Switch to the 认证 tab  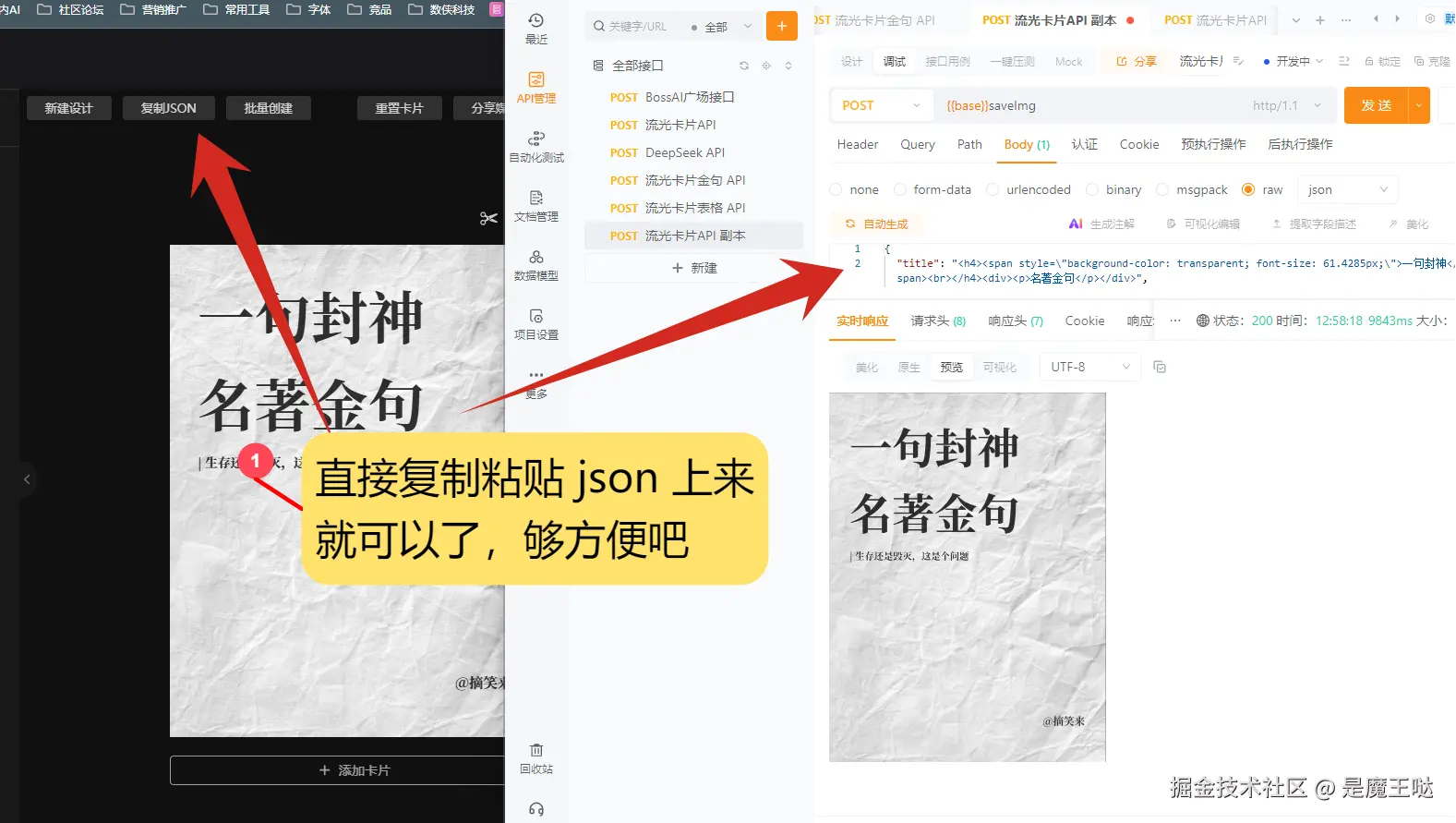[x=1085, y=144]
